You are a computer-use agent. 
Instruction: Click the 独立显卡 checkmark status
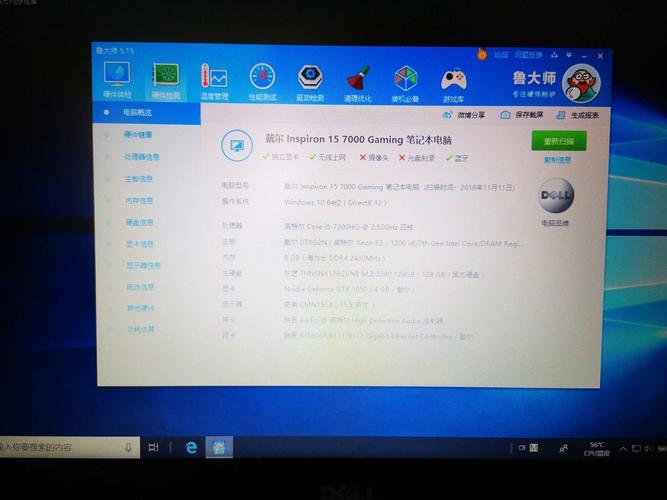click(280, 157)
